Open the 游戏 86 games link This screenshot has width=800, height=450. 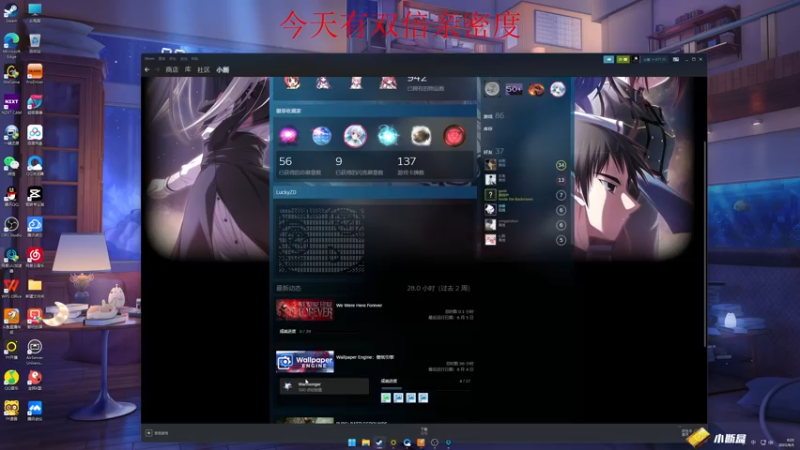point(493,116)
